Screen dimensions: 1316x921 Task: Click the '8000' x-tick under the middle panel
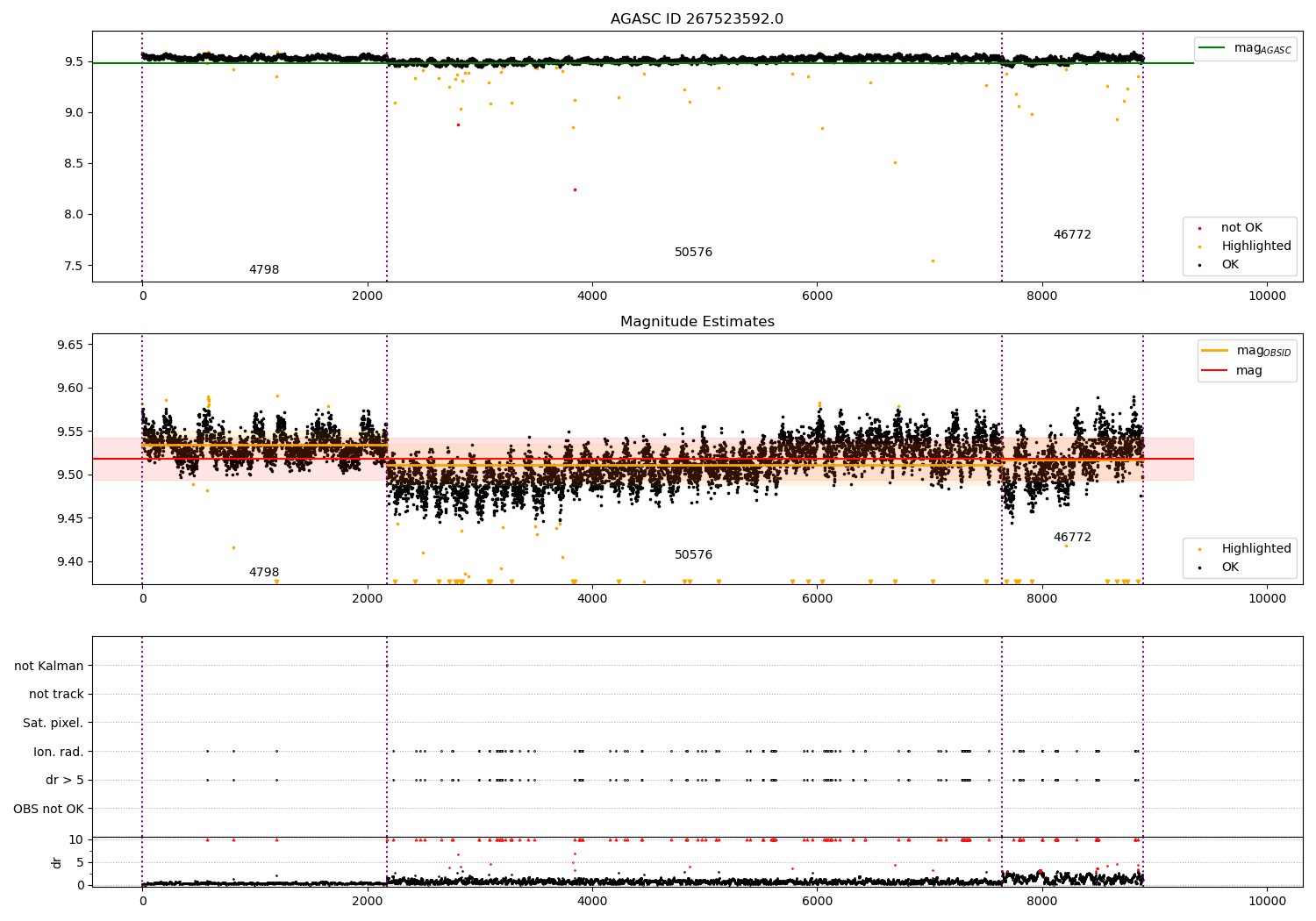(x=1042, y=599)
